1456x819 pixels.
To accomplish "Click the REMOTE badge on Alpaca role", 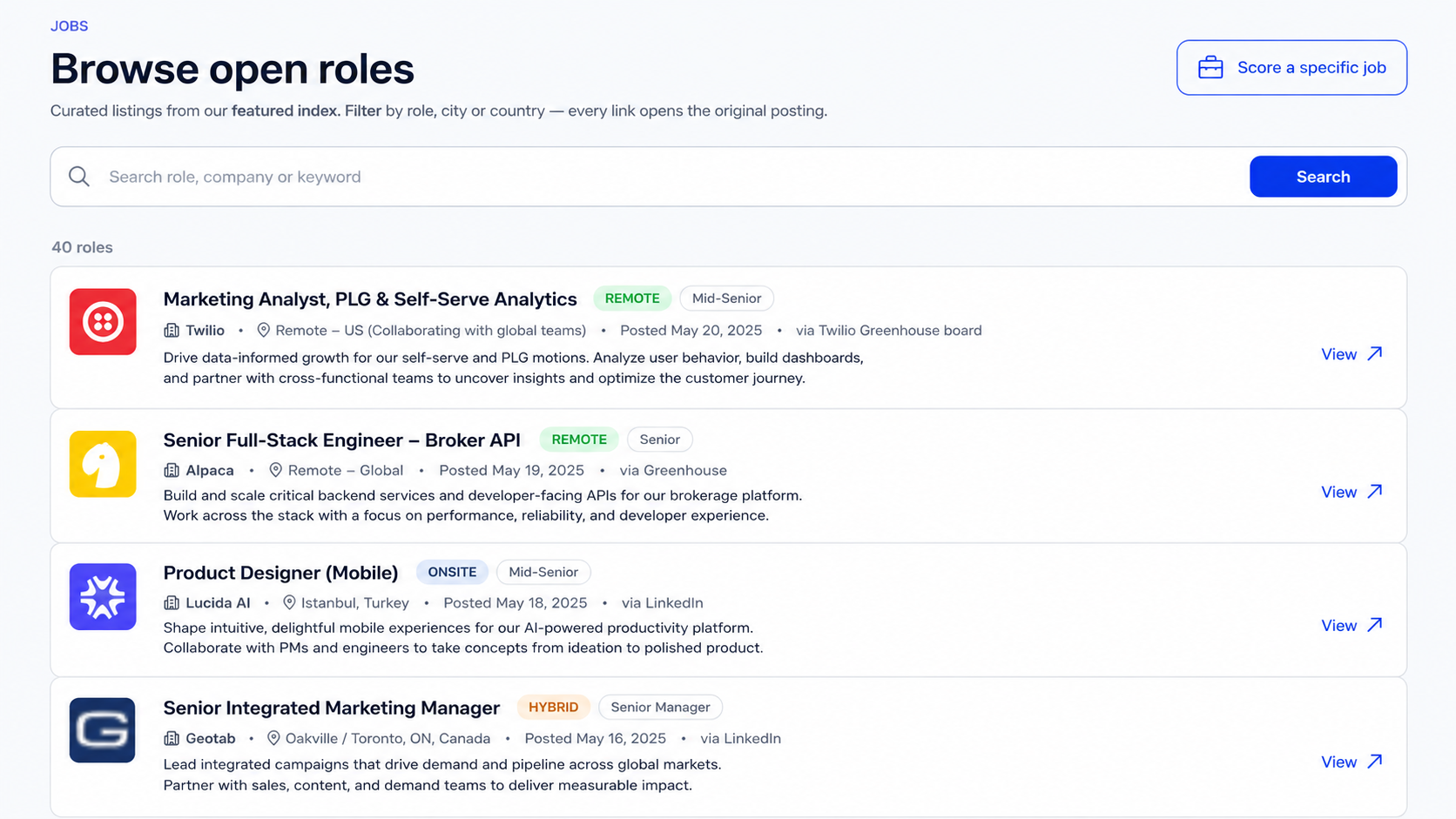I will 579,440.
